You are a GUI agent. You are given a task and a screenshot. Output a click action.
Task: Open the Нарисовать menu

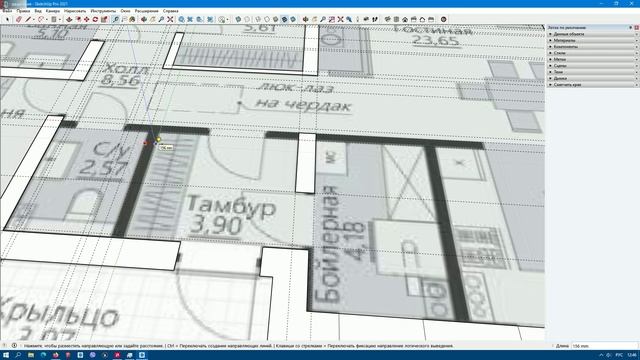tap(75, 11)
